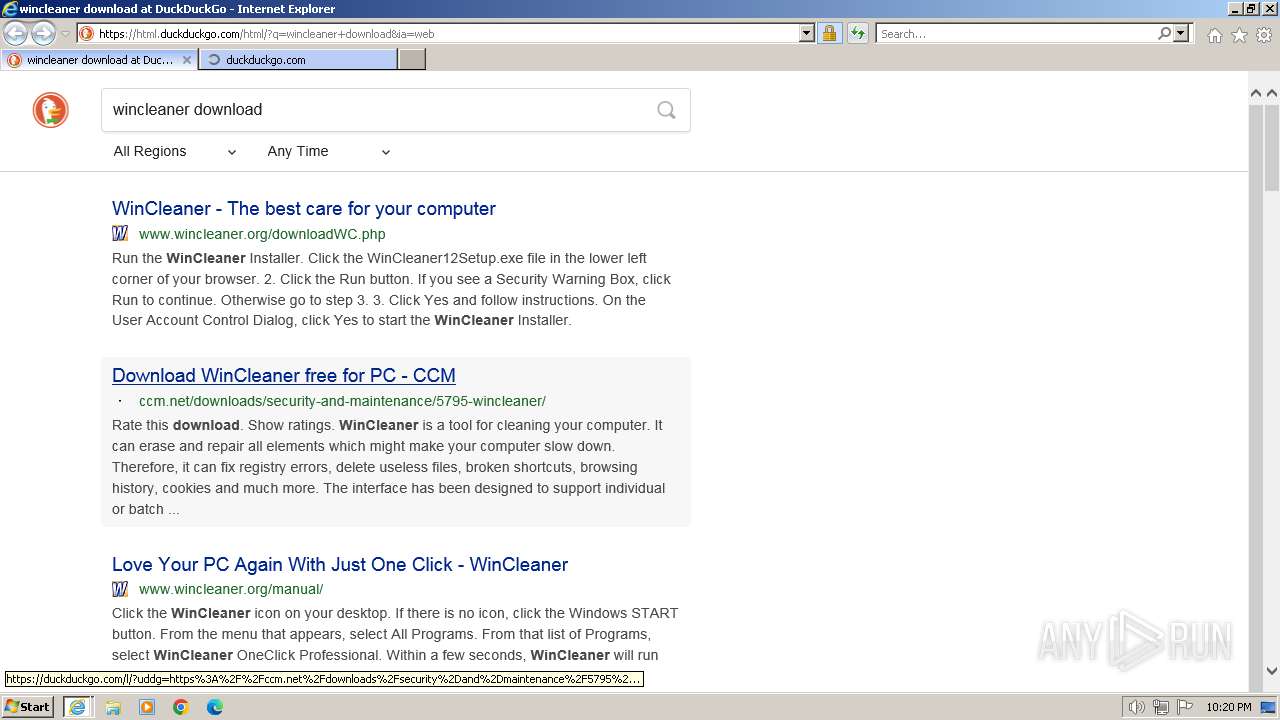
Task: Click the Action Center flag tray icon
Action: [x=1184, y=707]
